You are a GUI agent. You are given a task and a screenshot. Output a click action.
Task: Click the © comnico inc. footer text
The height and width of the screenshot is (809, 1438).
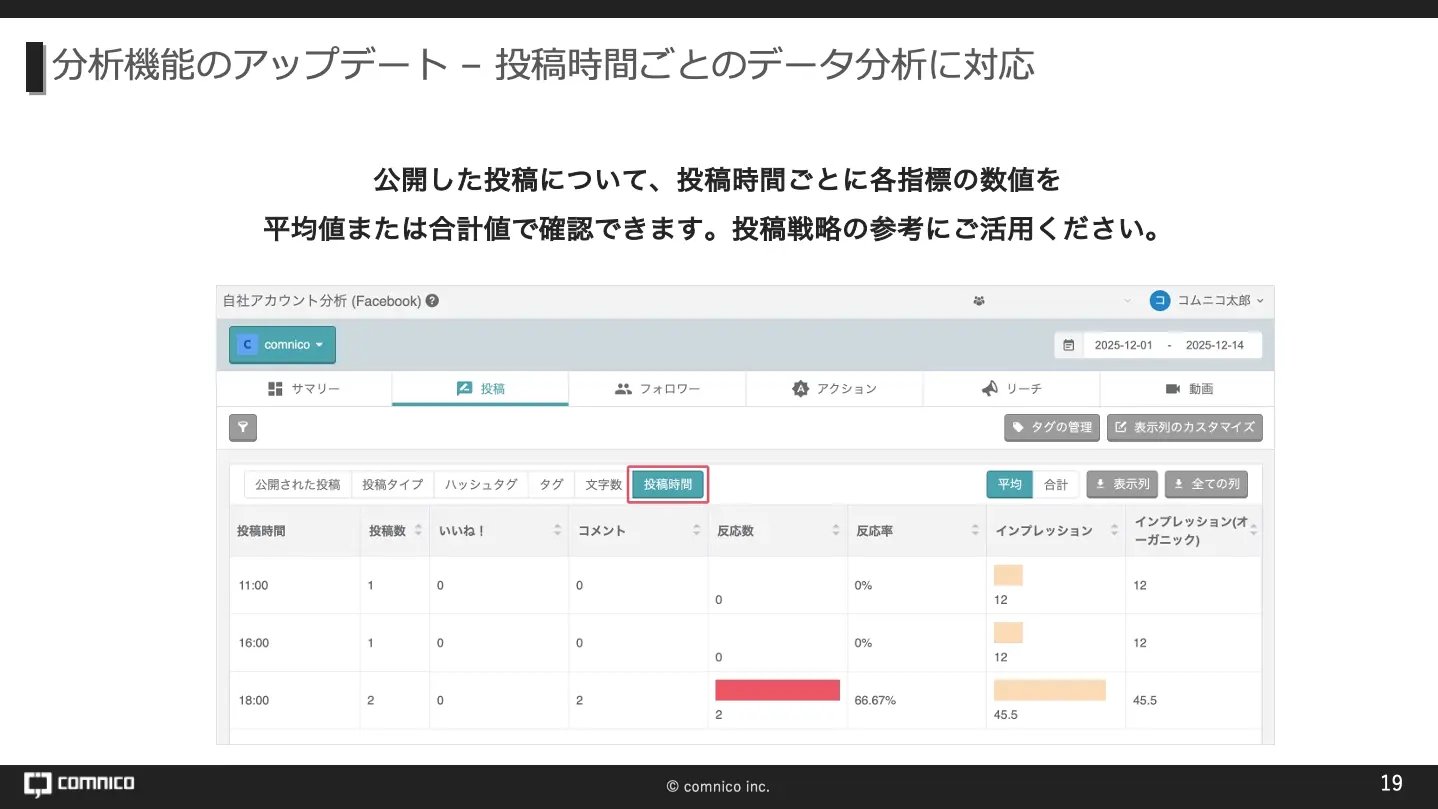[x=718, y=786]
